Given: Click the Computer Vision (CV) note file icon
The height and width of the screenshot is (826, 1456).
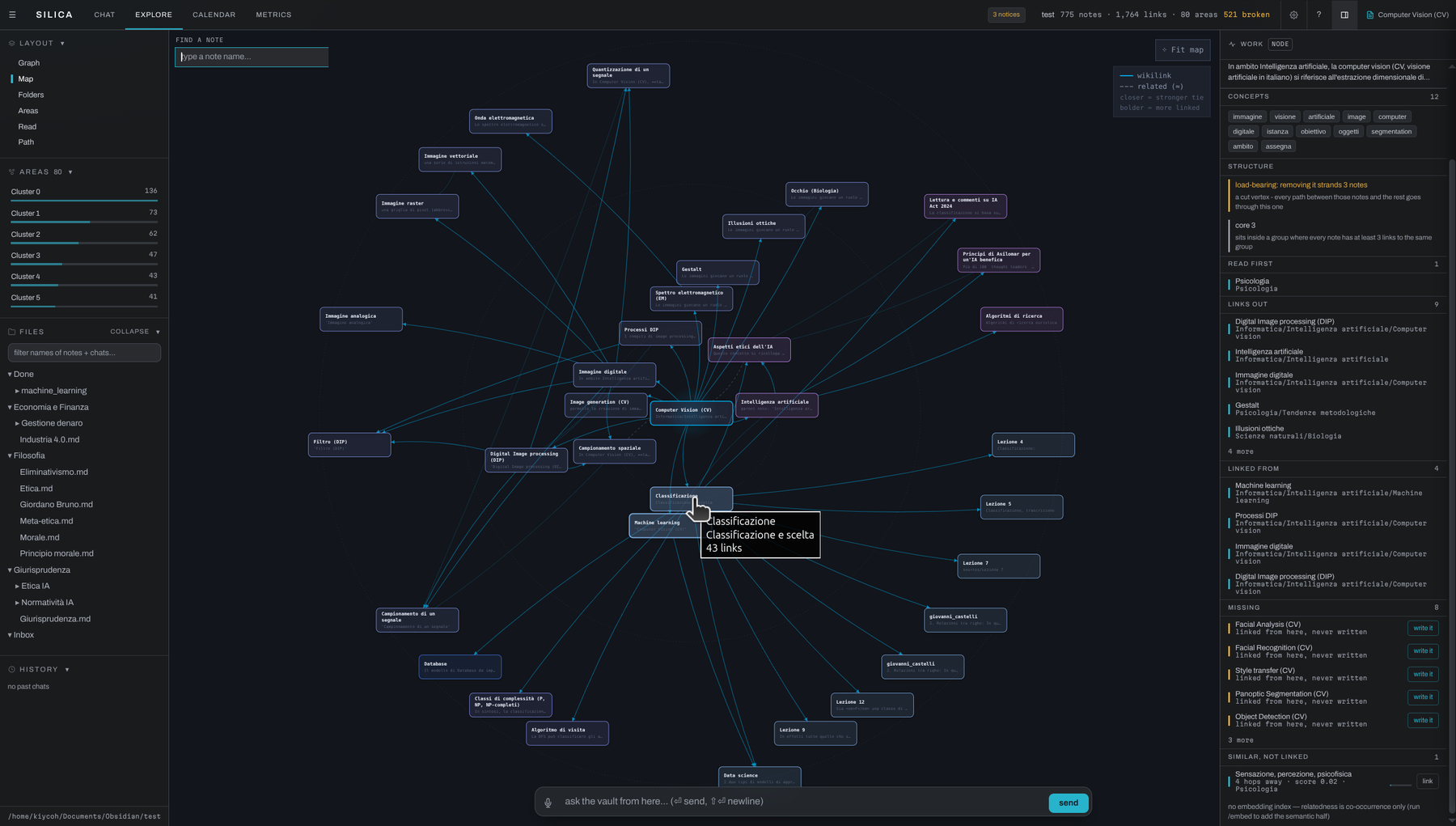Looking at the screenshot, I should pos(1370,15).
